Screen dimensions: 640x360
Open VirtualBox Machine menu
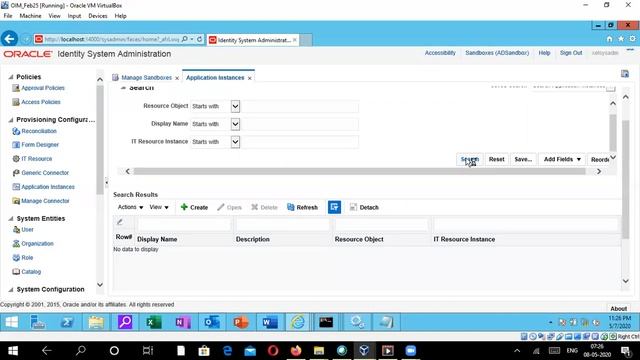click(x=30, y=16)
